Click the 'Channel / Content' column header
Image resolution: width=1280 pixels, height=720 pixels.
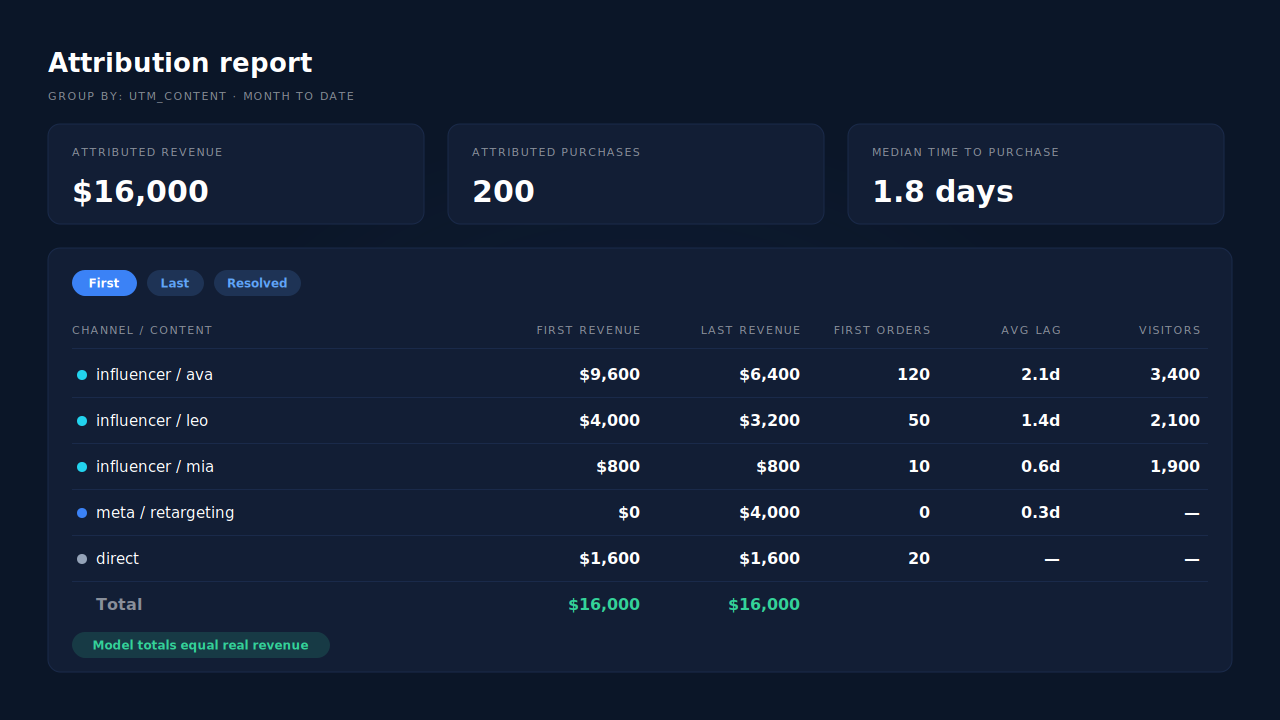(142, 330)
